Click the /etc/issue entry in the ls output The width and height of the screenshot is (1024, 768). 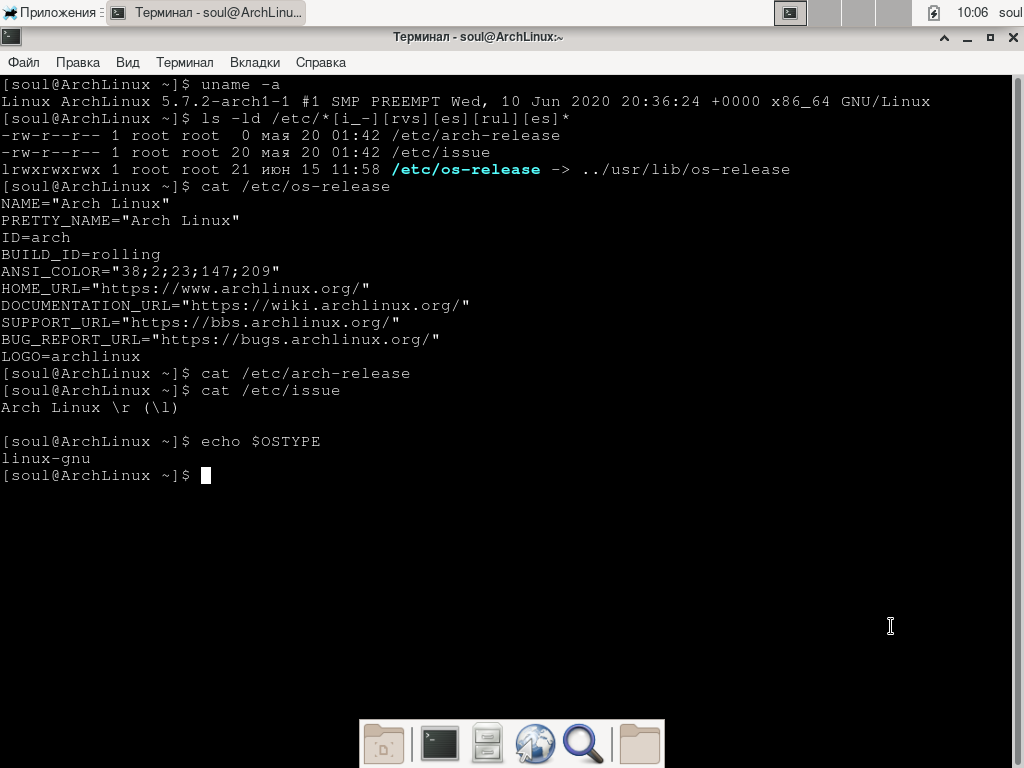point(441,153)
